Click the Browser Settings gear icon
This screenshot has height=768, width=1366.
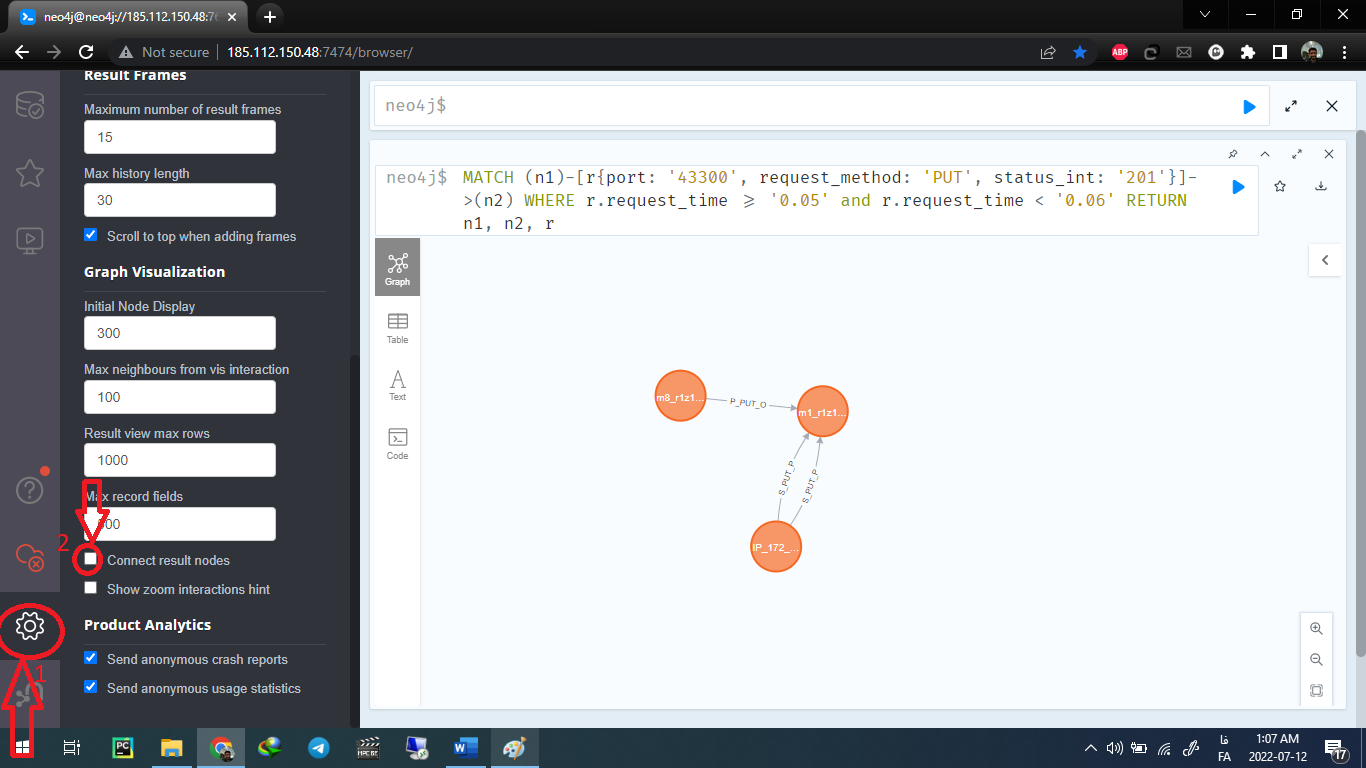coord(29,626)
